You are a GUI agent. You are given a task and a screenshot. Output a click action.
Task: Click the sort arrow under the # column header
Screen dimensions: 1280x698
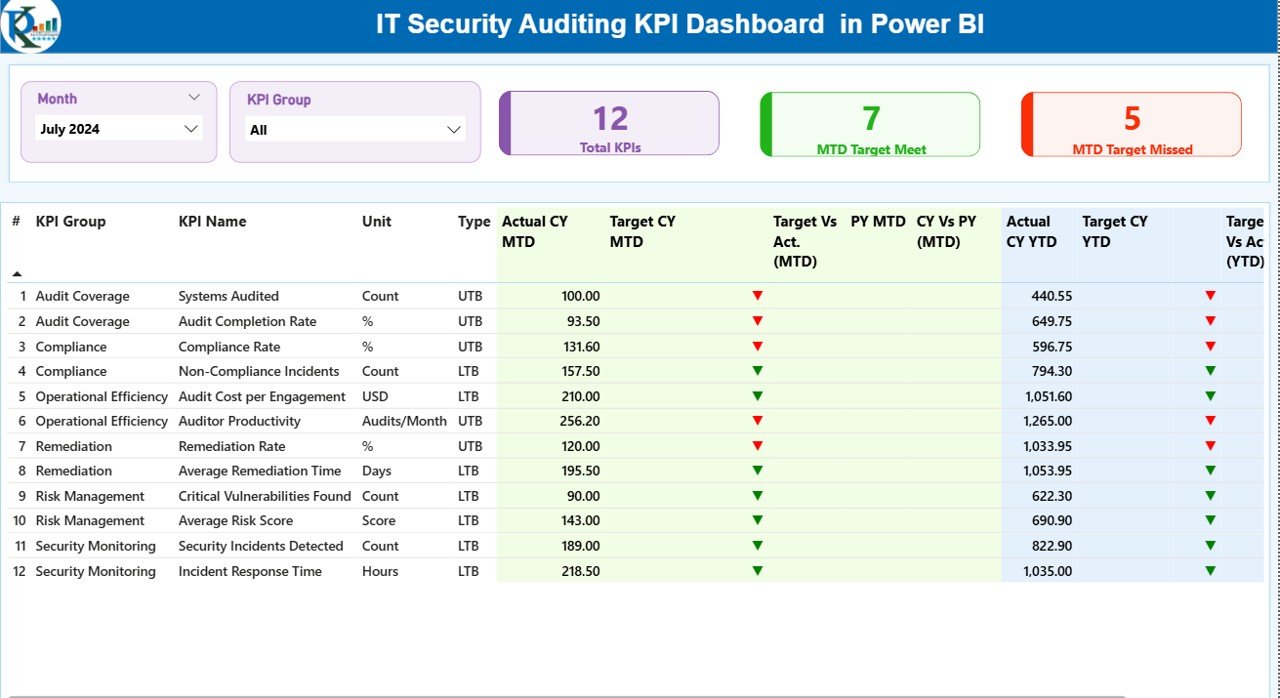[x=15, y=271]
